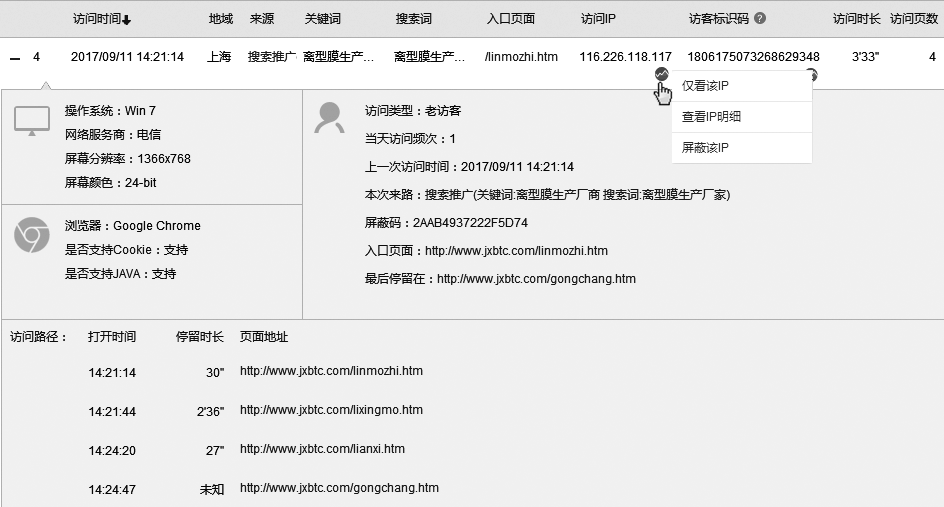
Task: Collapse the expanded visitor row 4
Action: click(x=15, y=58)
